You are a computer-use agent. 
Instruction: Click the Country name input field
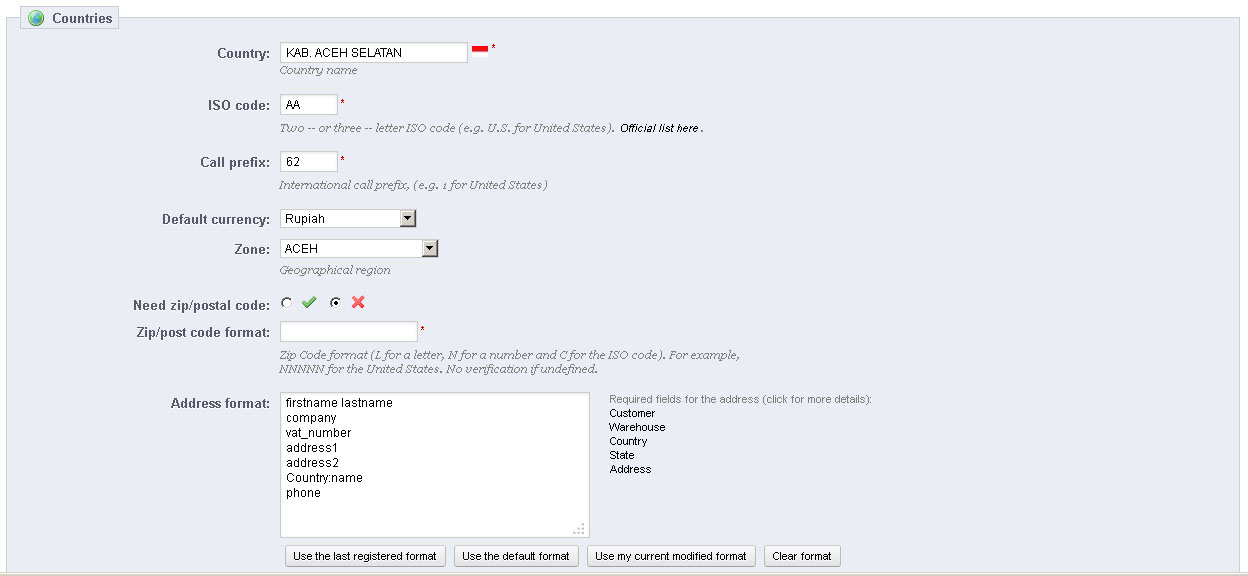(x=374, y=52)
